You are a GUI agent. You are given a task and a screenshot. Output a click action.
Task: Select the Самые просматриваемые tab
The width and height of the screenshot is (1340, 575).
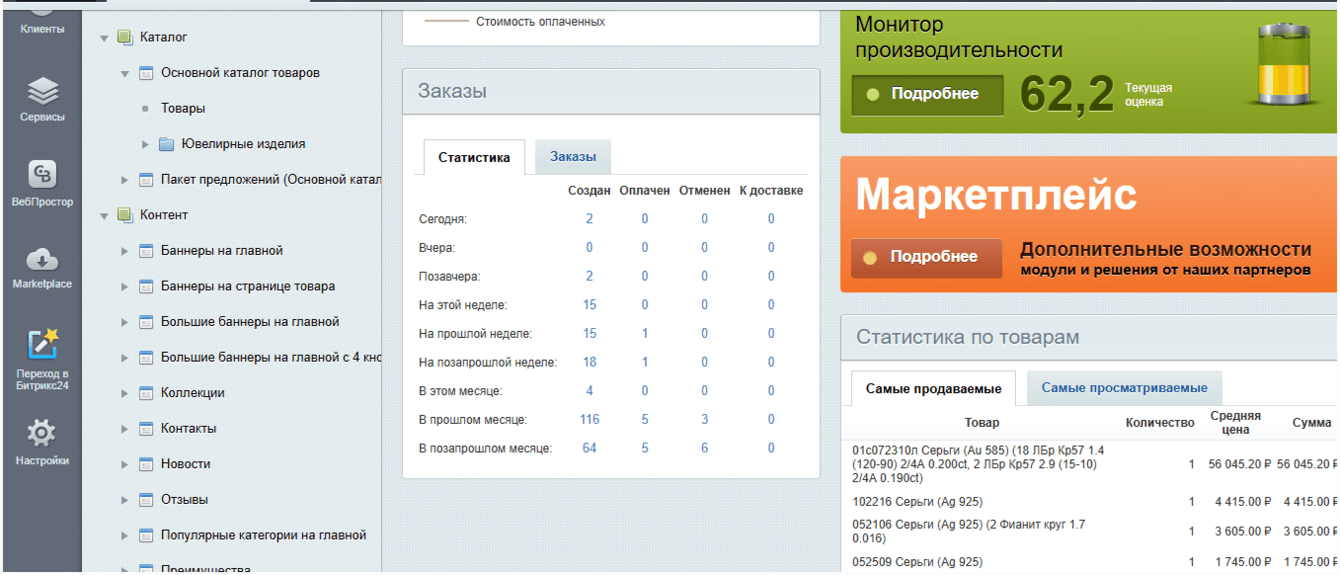click(1124, 388)
